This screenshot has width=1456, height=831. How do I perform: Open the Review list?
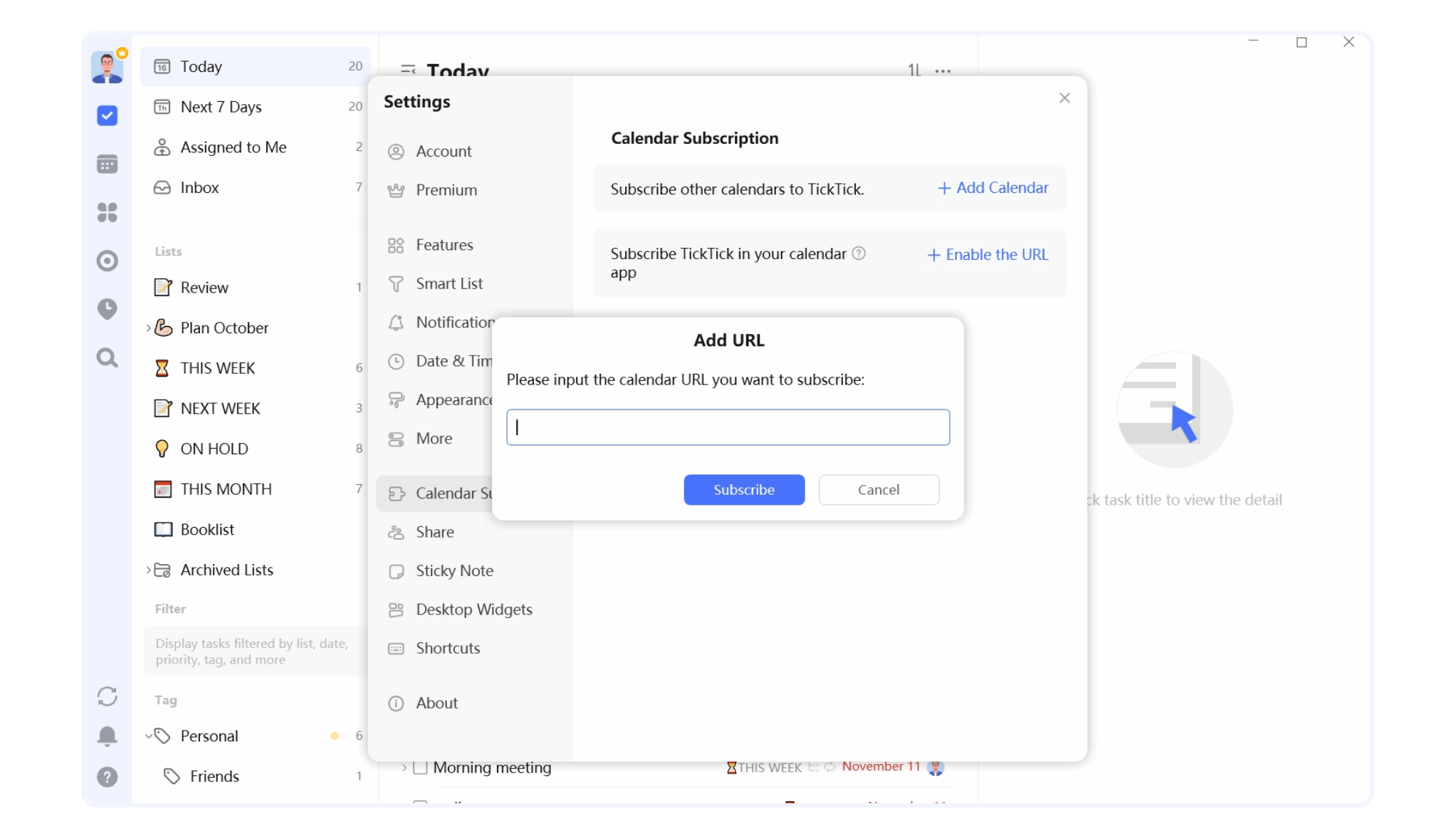point(256,287)
